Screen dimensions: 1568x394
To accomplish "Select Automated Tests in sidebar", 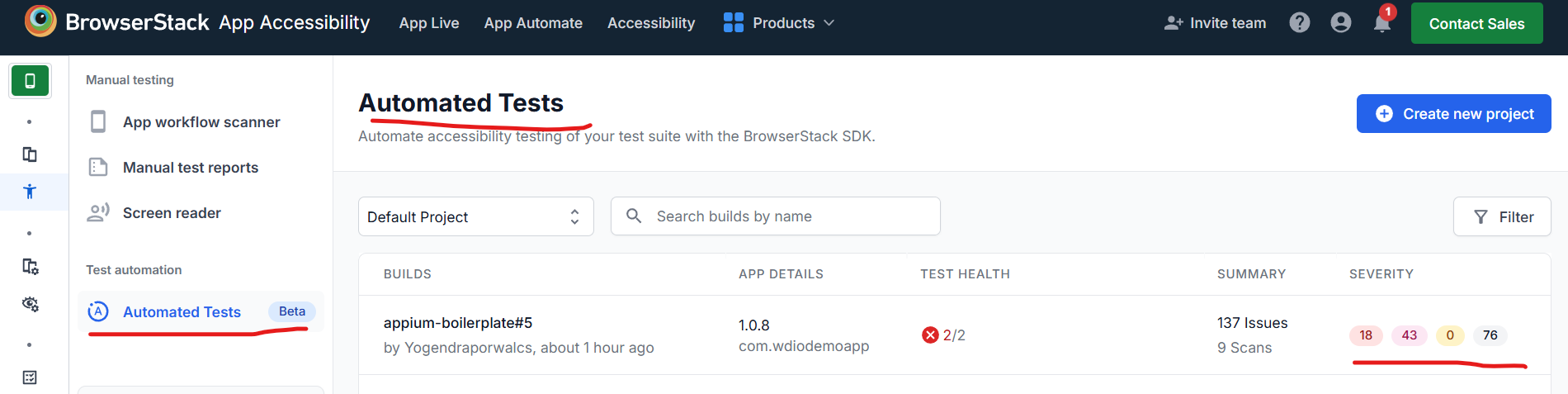I will (x=201, y=312).
